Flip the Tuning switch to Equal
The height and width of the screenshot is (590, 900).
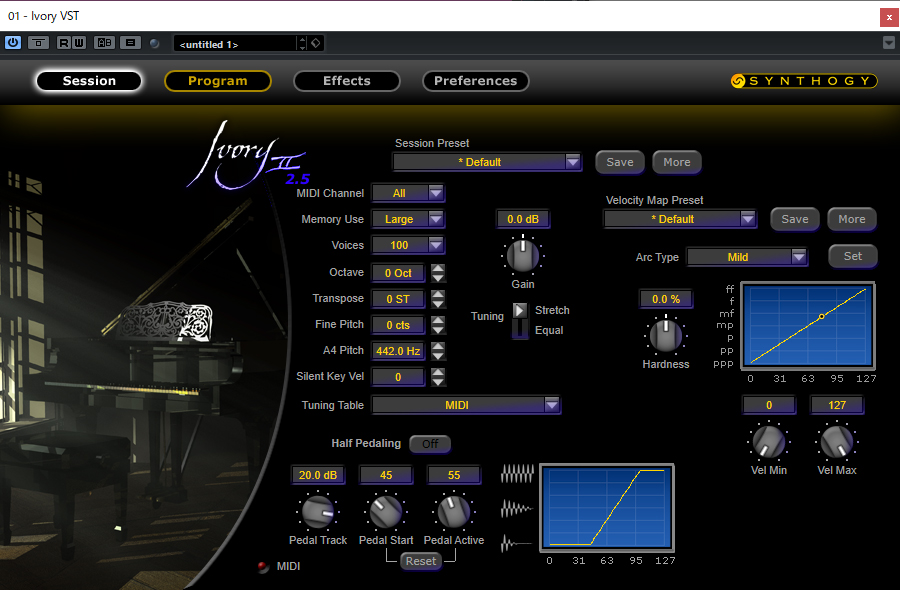tap(520, 329)
